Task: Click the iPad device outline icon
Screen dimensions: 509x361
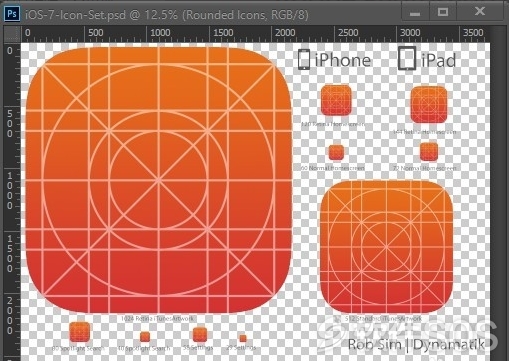Action: (x=407, y=58)
